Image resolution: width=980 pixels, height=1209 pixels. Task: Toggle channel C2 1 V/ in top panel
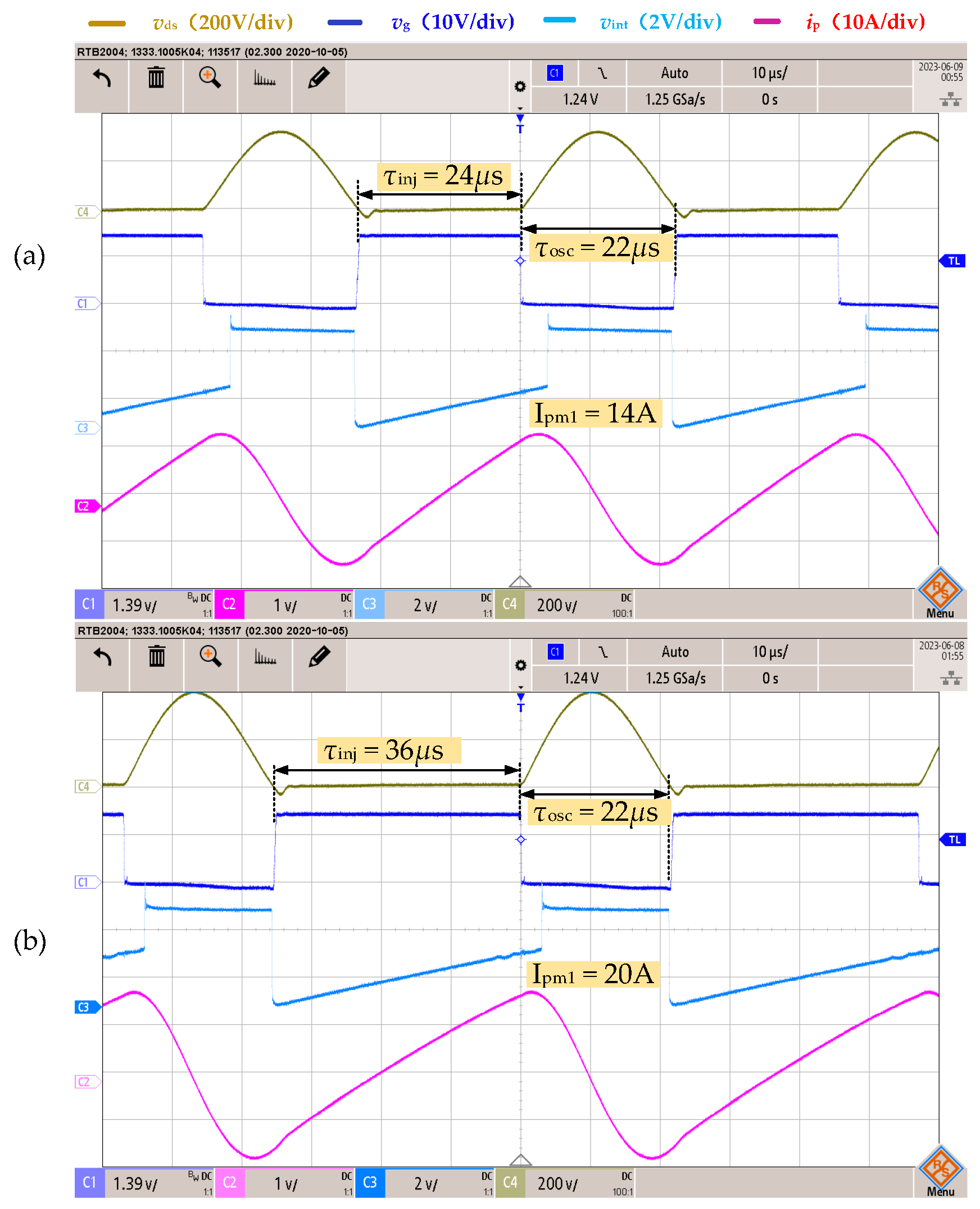(x=284, y=605)
